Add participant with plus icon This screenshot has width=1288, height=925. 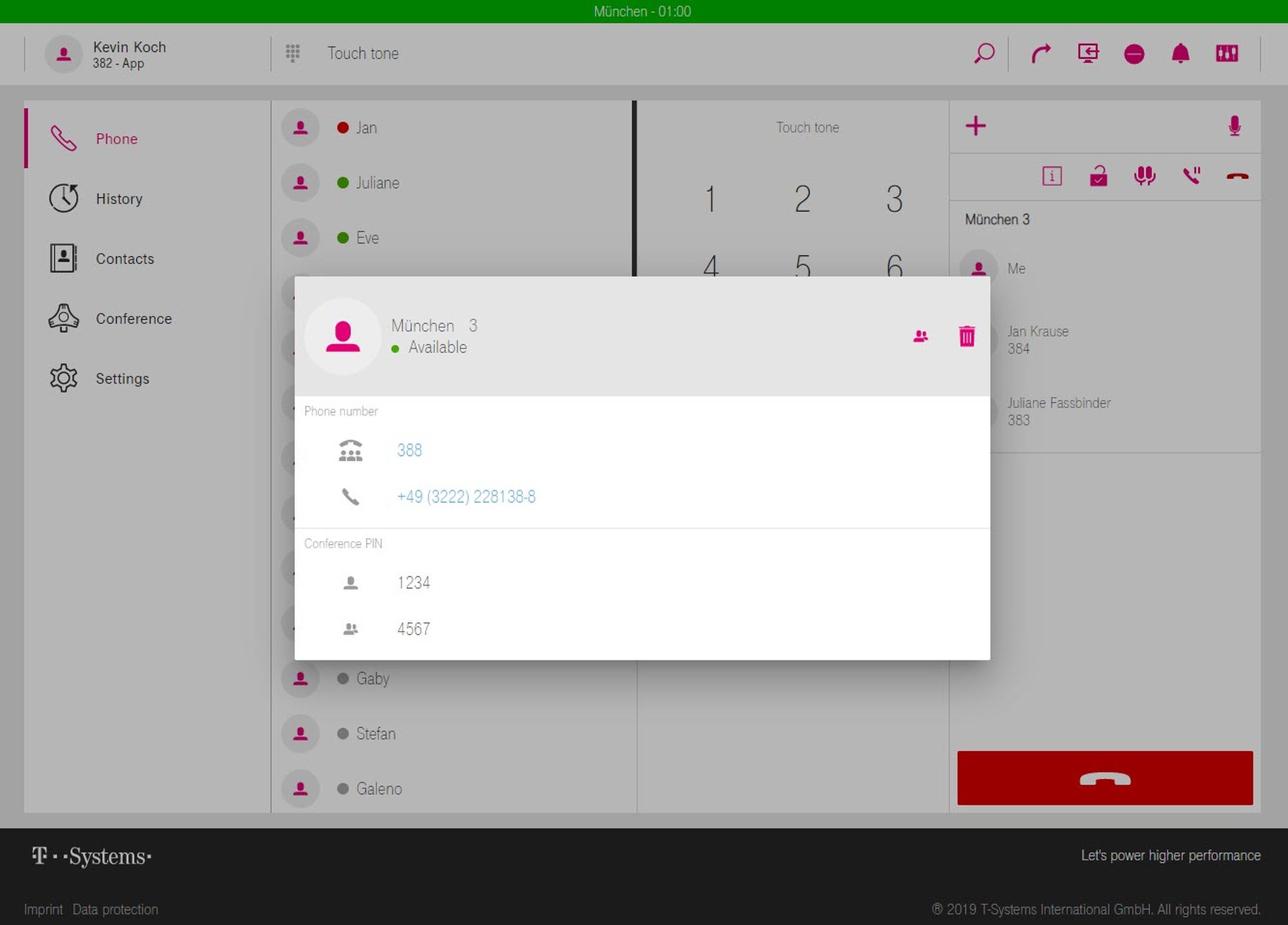point(976,126)
